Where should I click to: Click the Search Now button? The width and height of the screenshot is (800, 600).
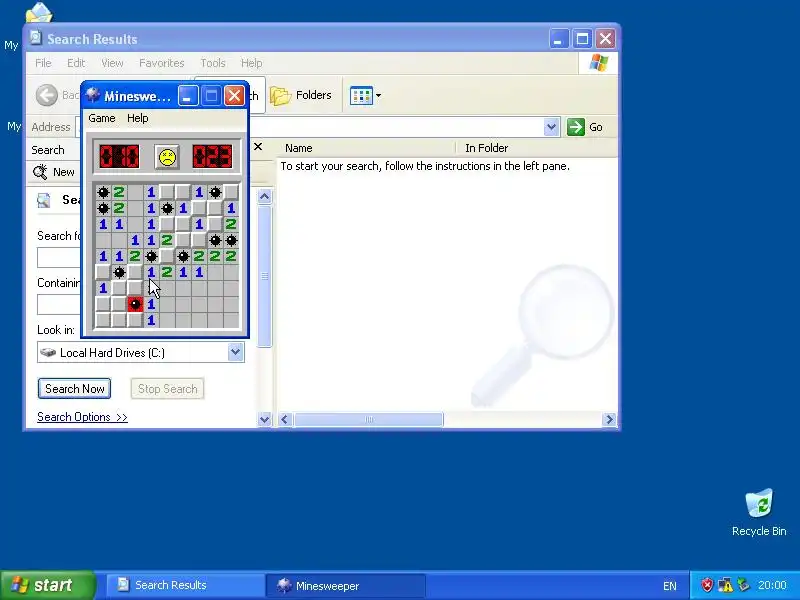(x=74, y=389)
